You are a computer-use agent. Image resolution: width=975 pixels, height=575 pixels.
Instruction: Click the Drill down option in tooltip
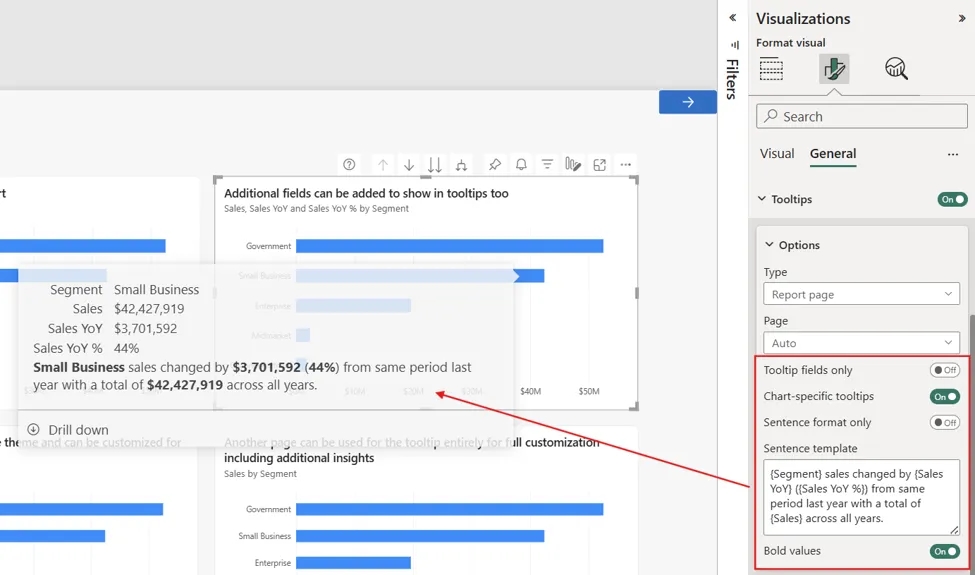click(x=68, y=430)
